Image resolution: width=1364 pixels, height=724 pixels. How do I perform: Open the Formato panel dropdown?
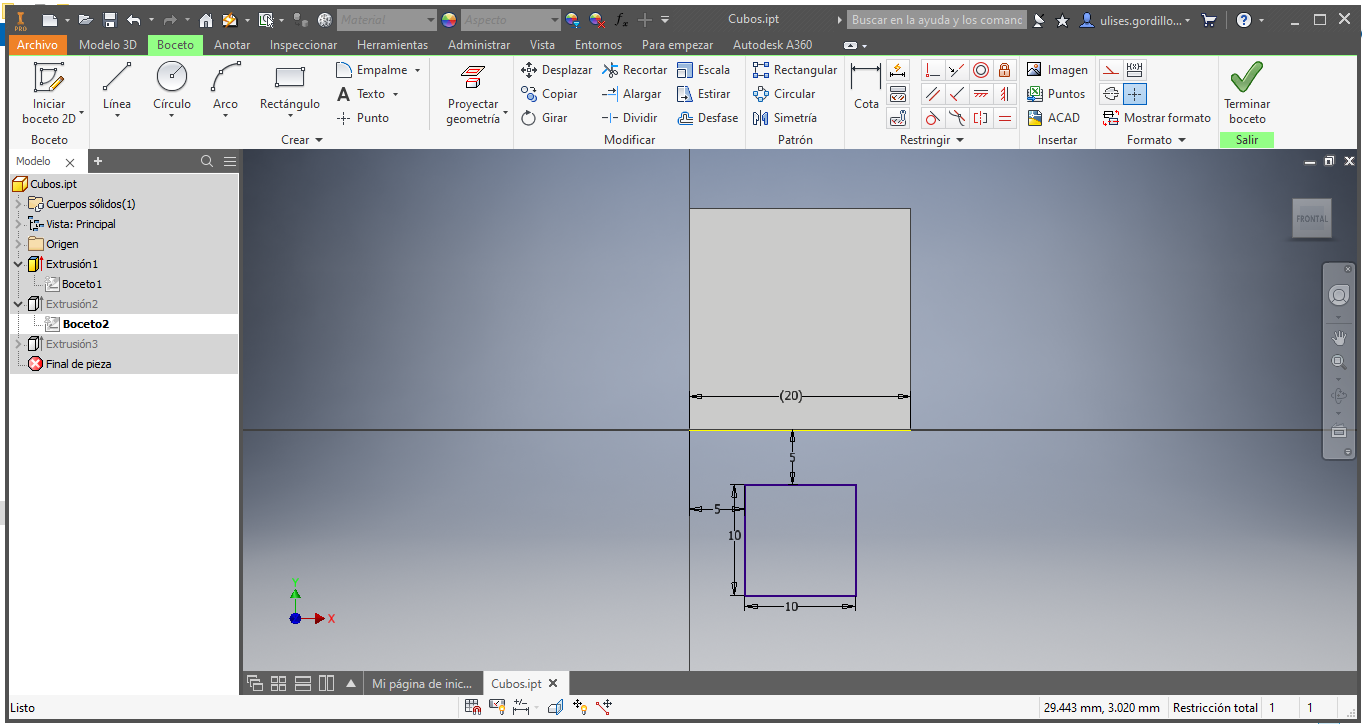tap(1156, 140)
